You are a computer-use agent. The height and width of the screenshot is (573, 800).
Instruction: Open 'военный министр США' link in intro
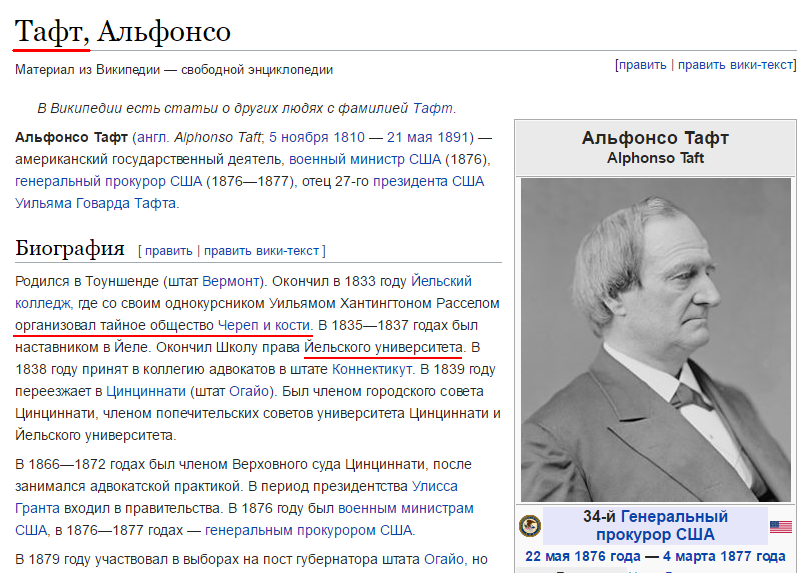click(365, 159)
